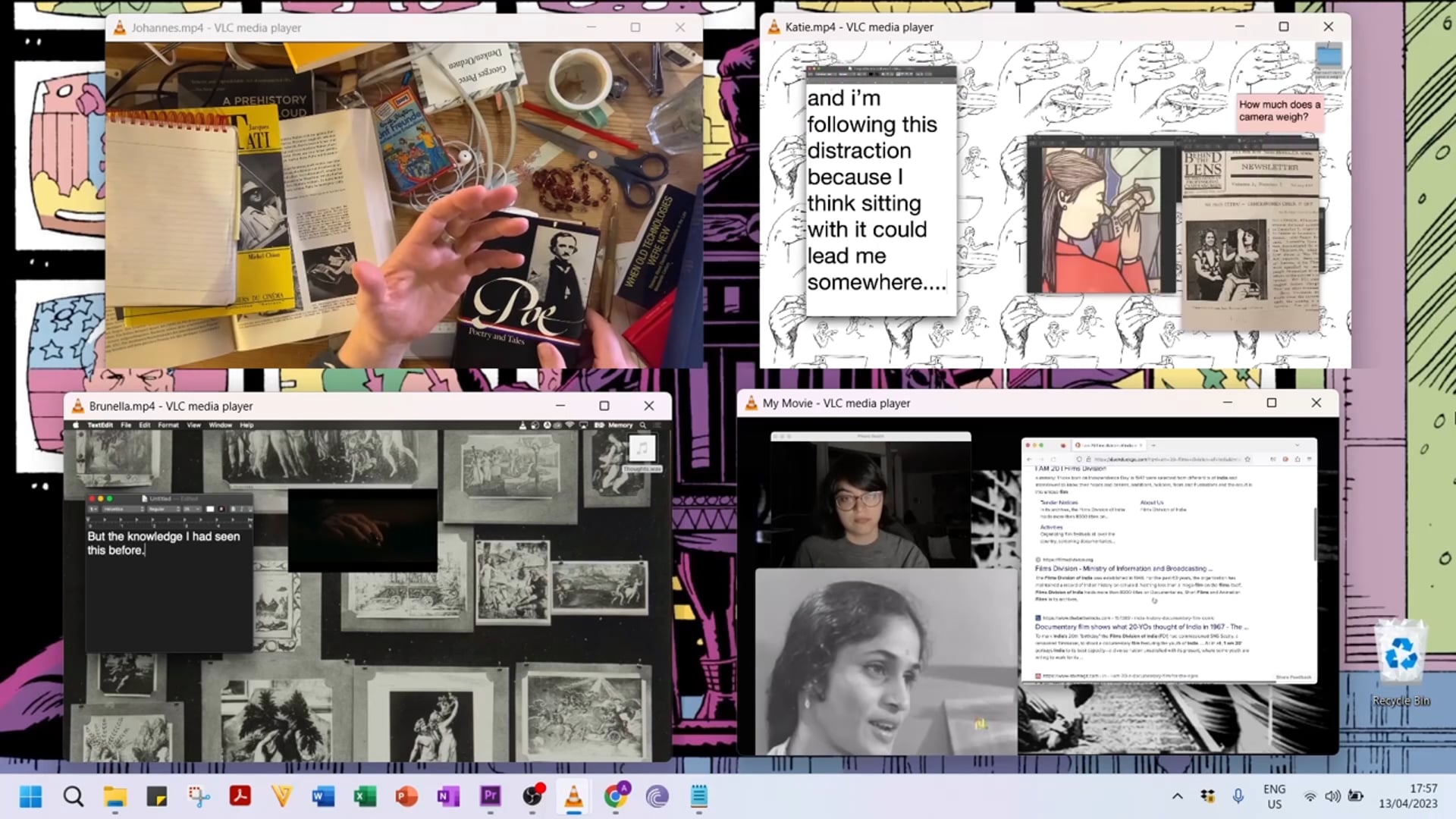Open the purple swirl app in taskbar
Image resolution: width=1456 pixels, height=819 pixels.
click(657, 796)
